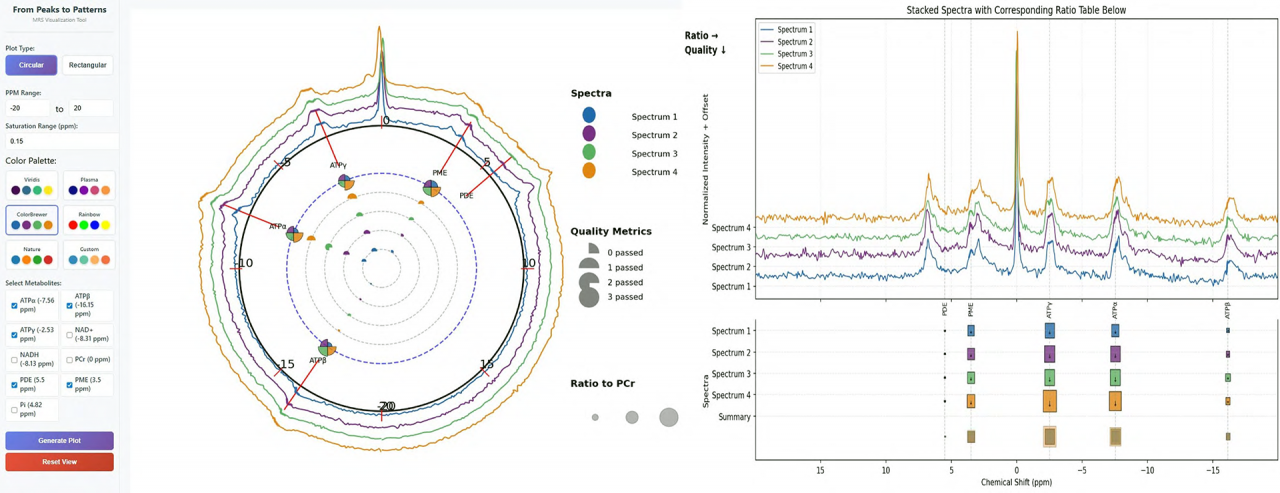Screen dimensions: 1280x493
Task: Click the '3 passed' quality metrics glyph
Action: (x=589, y=297)
